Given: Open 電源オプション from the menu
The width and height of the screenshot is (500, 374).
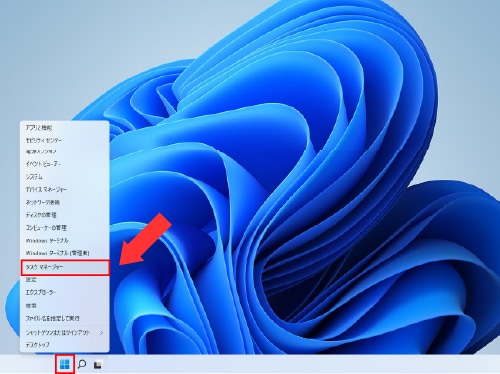Looking at the screenshot, I should point(65,152).
